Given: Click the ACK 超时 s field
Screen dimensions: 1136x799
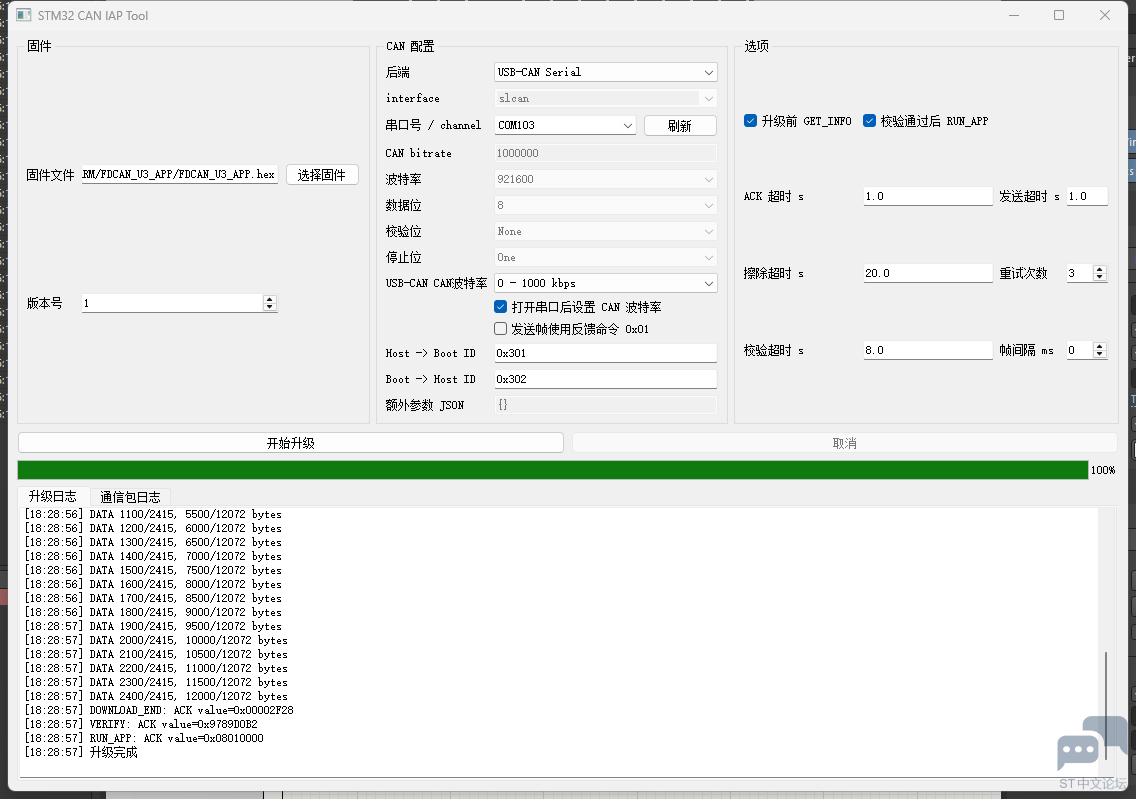Looking at the screenshot, I should [928, 196].
